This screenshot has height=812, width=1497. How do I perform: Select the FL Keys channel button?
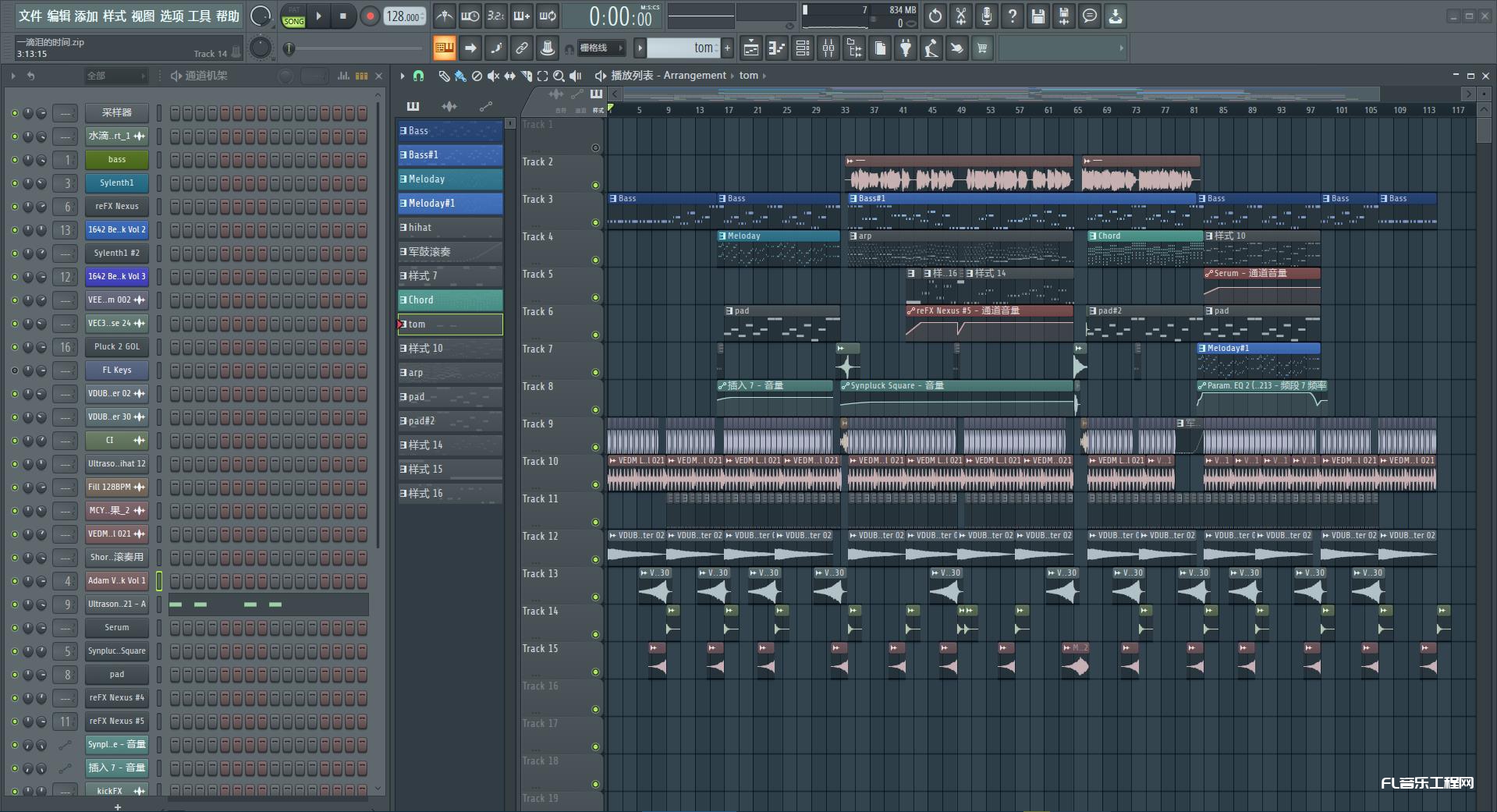pyautogui.click(x=117, y=371)
